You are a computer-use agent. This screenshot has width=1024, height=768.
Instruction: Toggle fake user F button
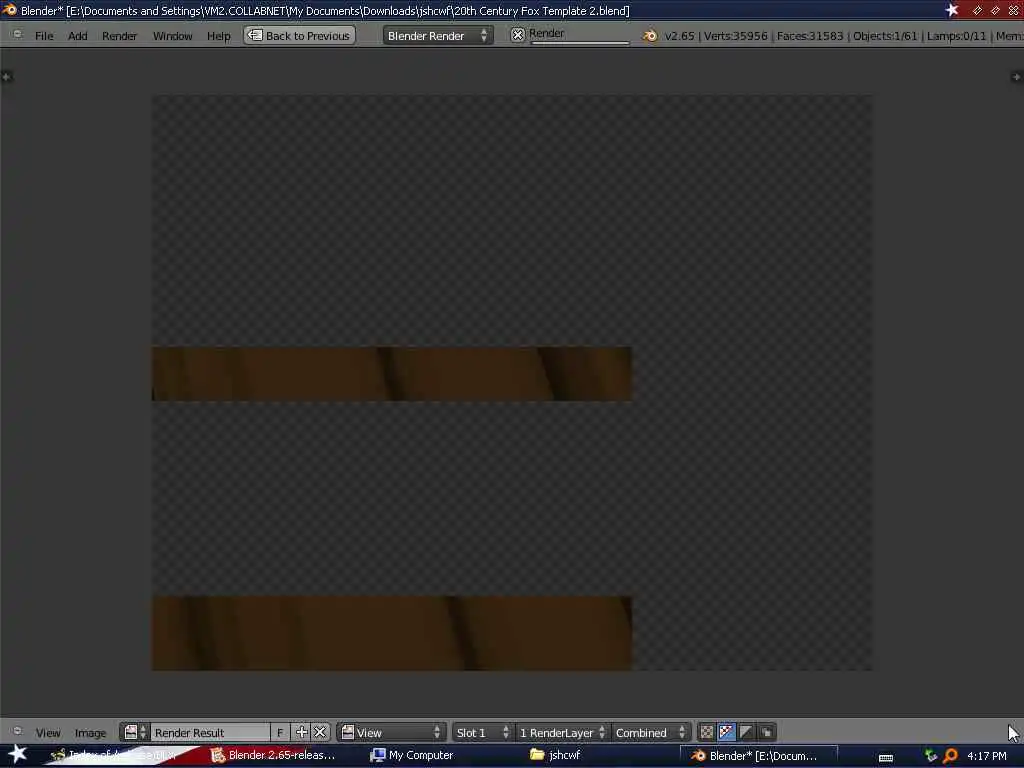click(280, 733)
